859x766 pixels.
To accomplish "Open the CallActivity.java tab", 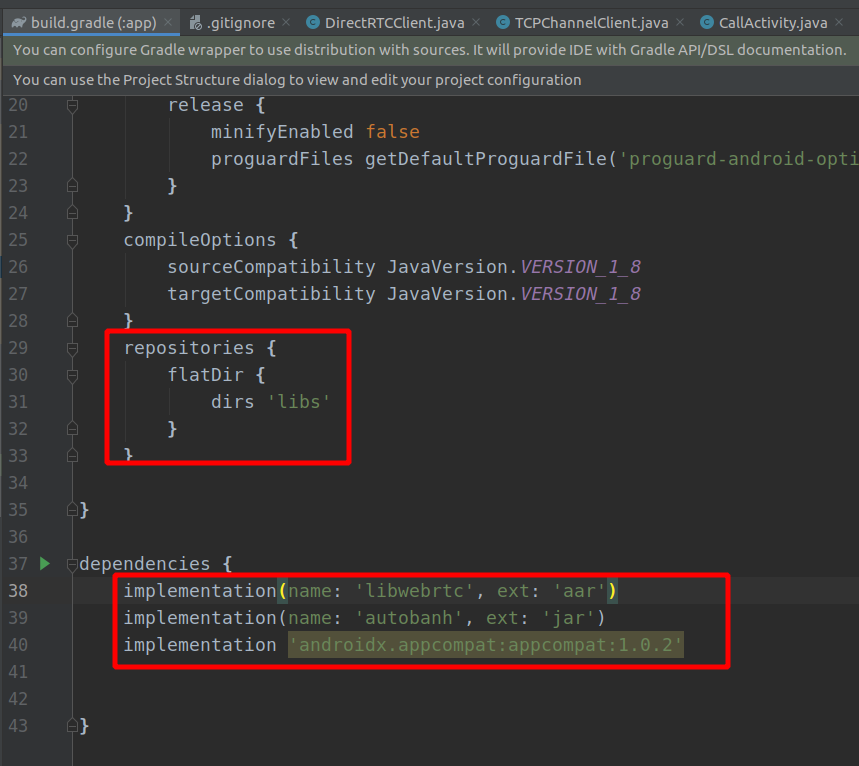I will (772, 22).
